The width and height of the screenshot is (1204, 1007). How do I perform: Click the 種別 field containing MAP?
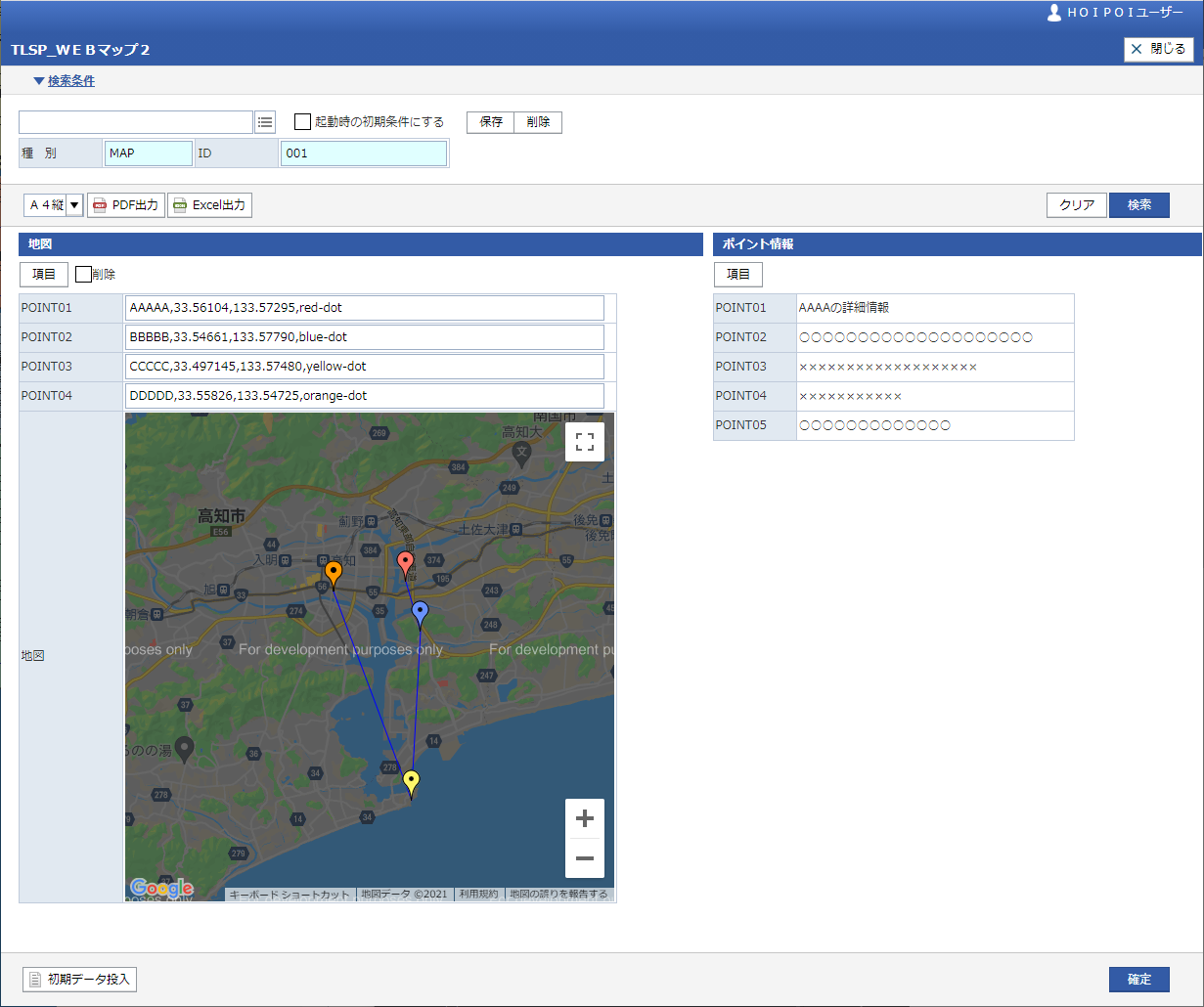[x=148, y=153]
